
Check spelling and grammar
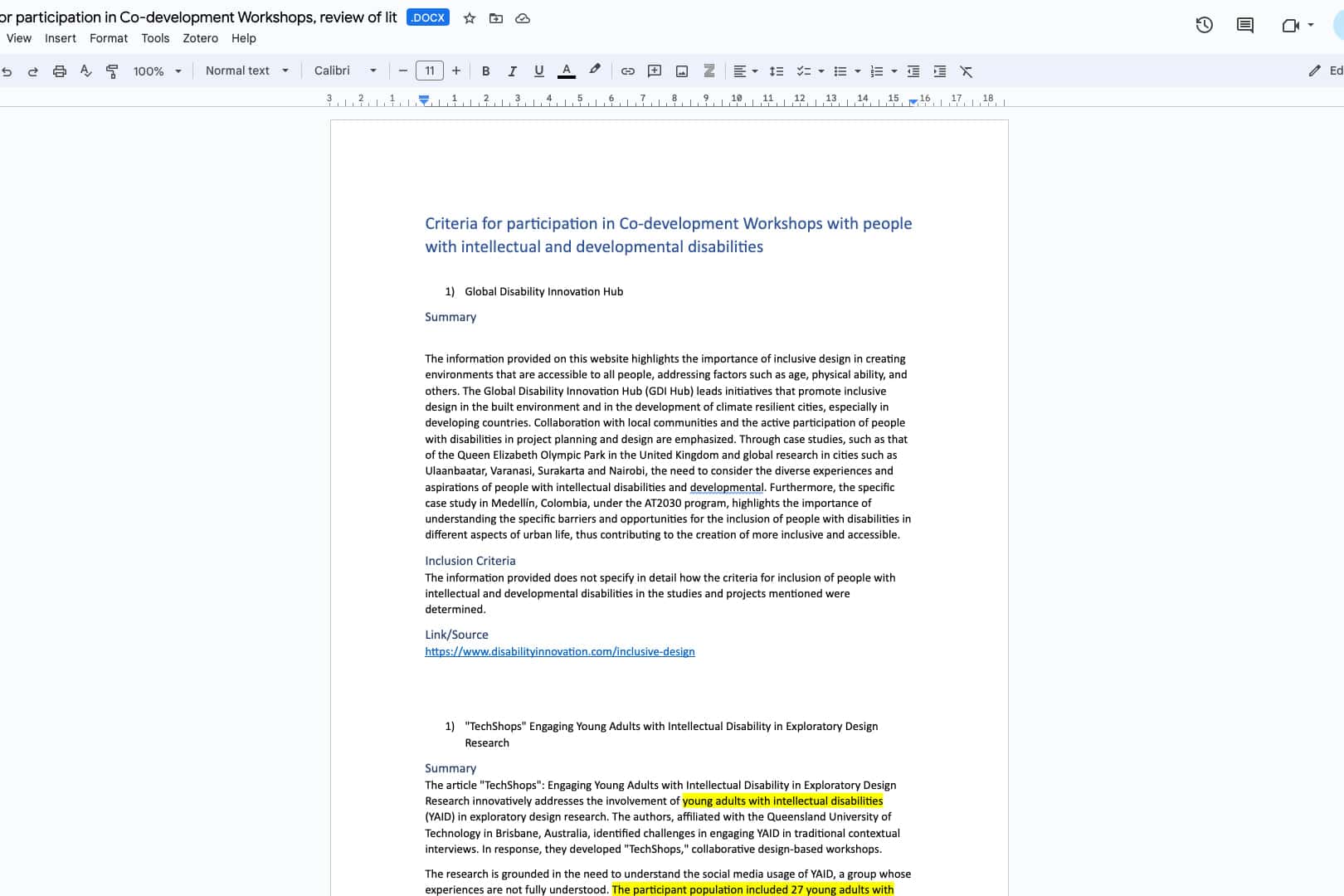tap(85, 71)
